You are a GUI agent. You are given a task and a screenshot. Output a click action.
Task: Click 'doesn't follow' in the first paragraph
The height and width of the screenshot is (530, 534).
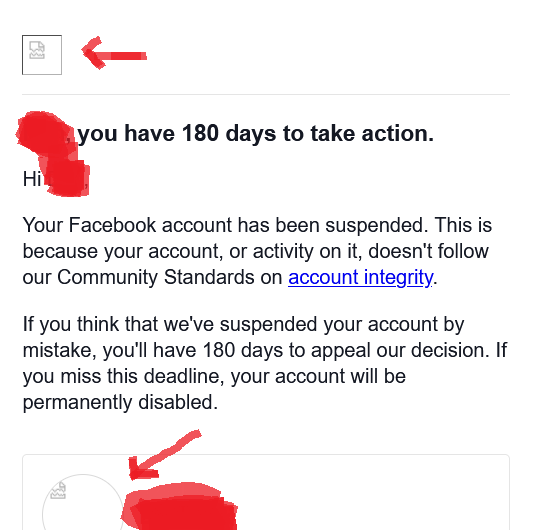(x=429, y=251)
